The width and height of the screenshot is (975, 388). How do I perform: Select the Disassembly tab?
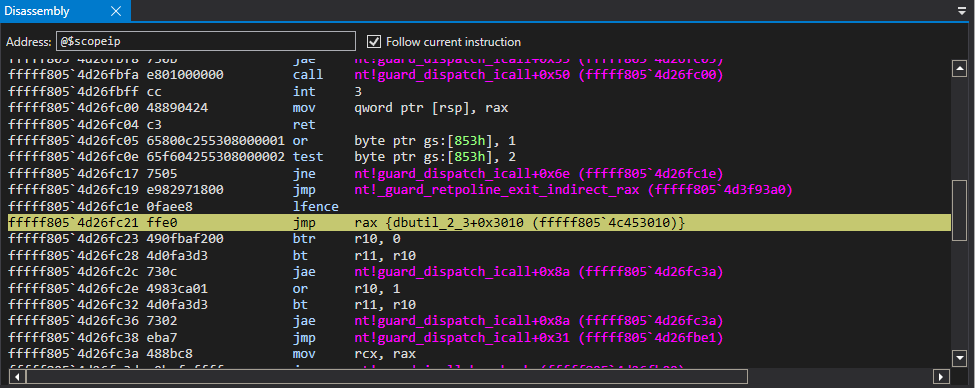[x=37, y=11]
